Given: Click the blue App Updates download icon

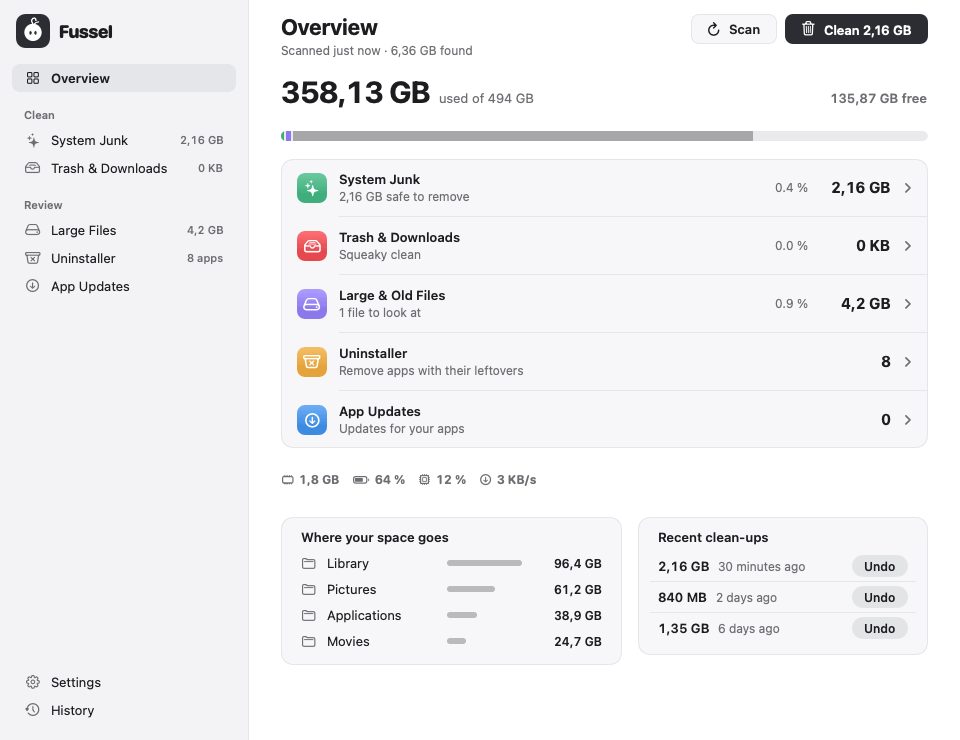Looking at the screenshot, I should pyautogui.click(x=312, y=420).
